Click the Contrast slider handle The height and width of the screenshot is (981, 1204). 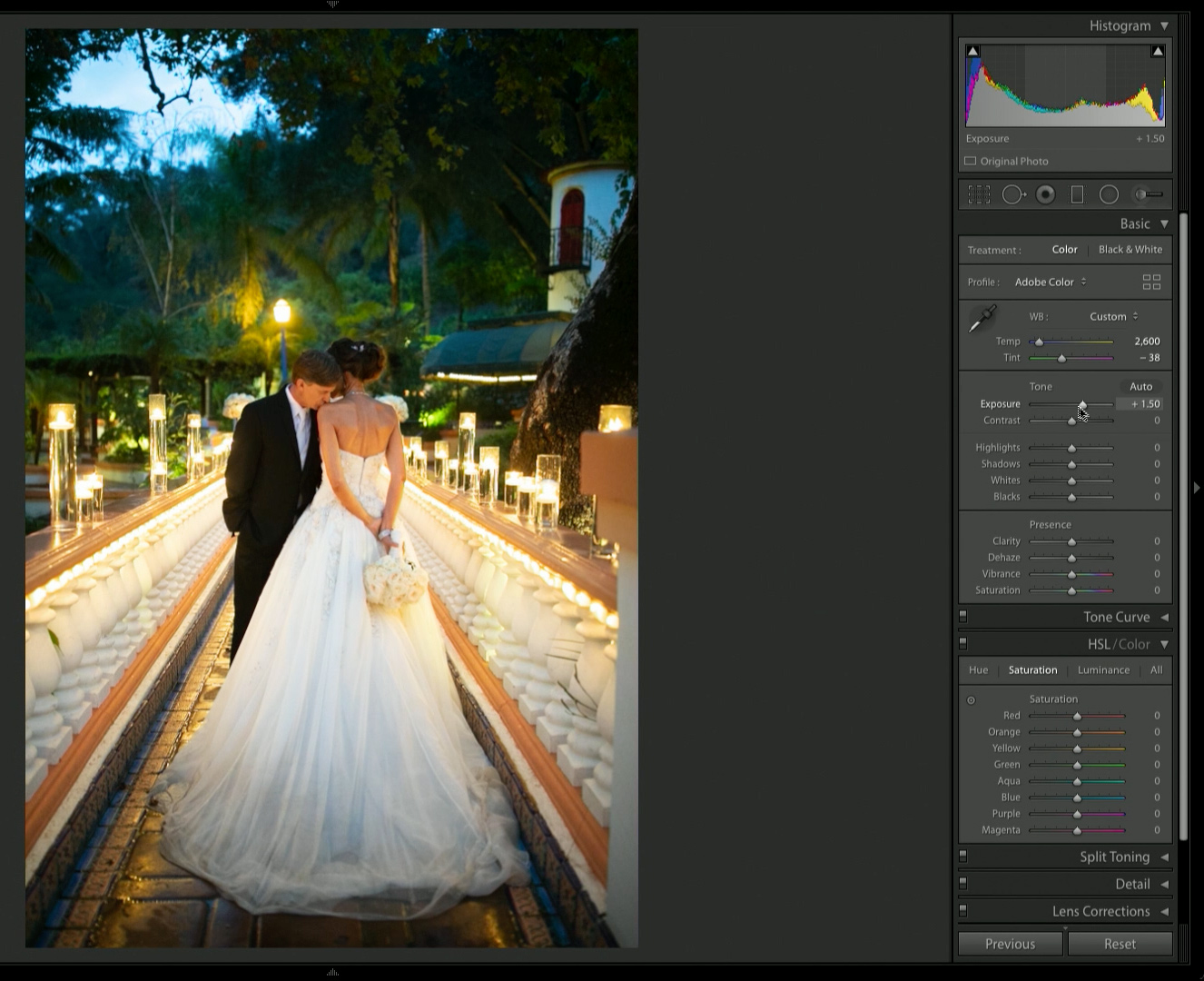click(1071, 420)
